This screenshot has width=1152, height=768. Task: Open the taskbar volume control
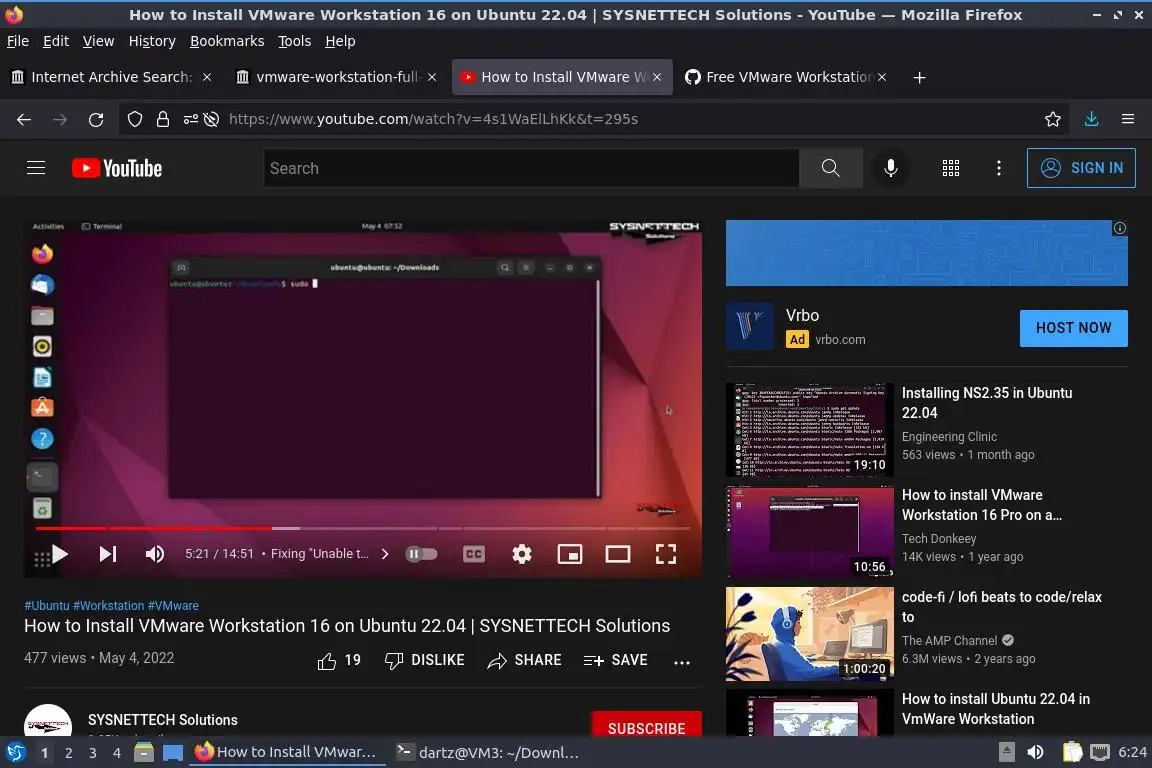click(1035, 752)
